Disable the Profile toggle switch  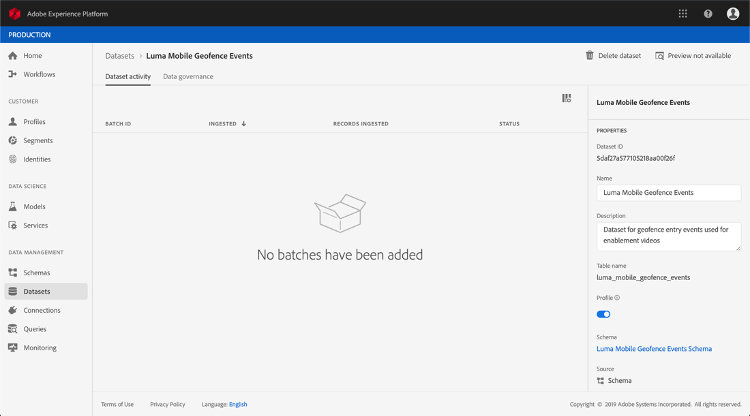603,314
